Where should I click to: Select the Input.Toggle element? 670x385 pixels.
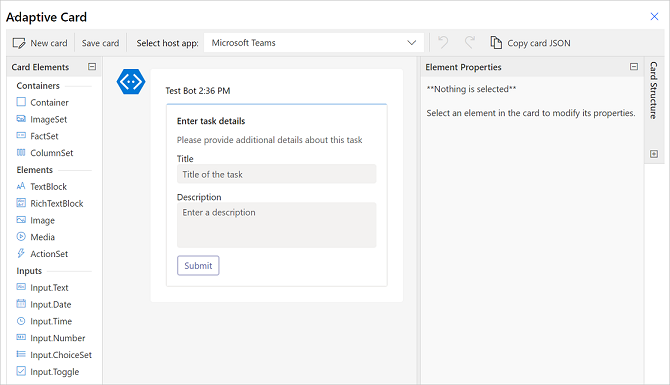pyautogui.click(x=48, y=371)
